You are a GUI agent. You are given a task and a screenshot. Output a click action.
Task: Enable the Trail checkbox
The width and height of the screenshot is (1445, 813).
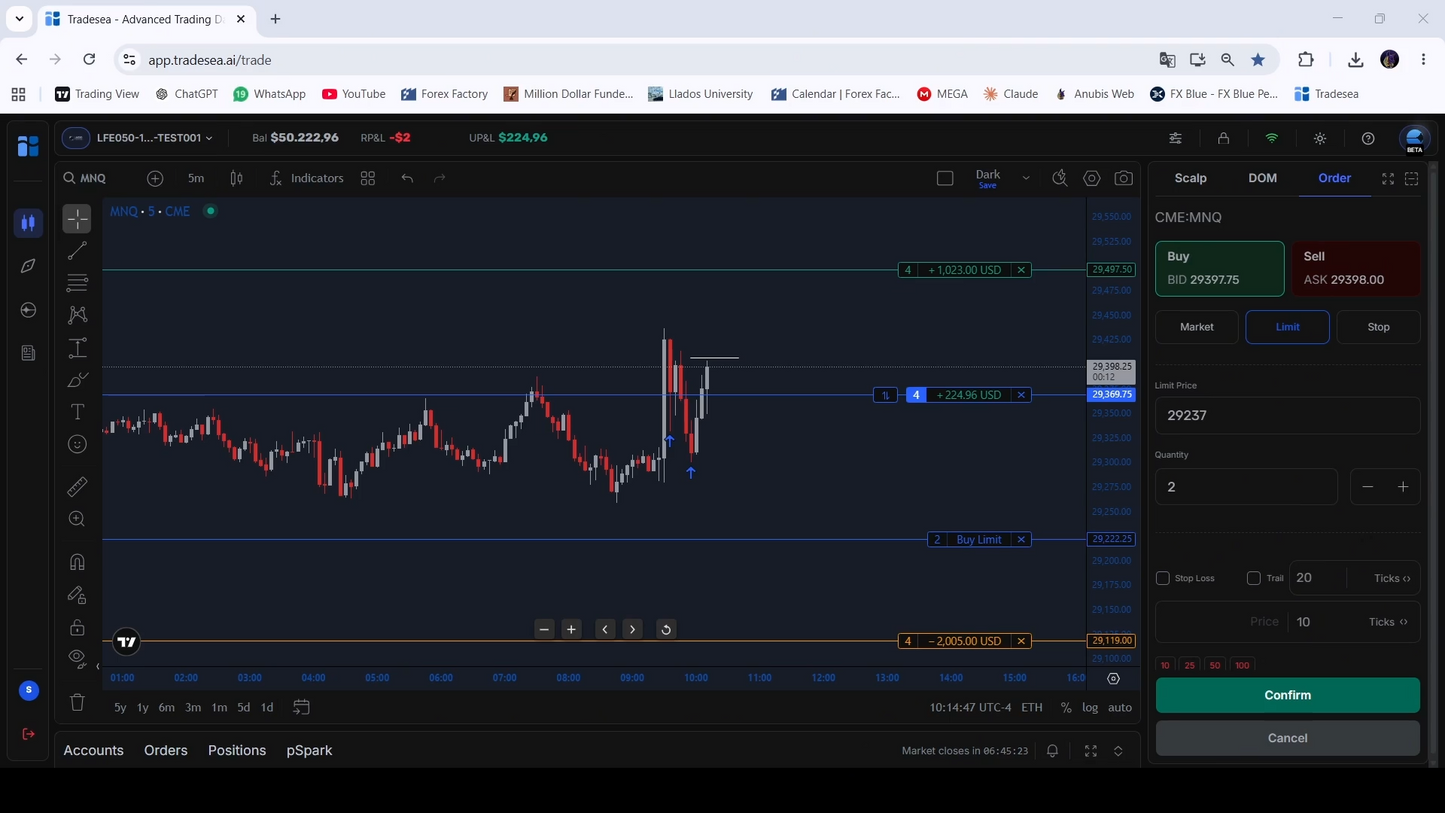pos(1253,578)
